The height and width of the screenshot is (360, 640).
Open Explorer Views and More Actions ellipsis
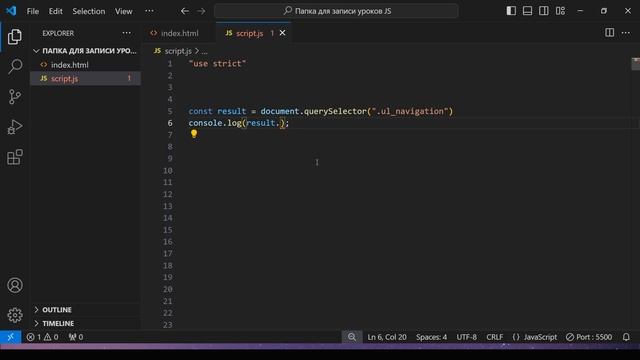[127, 33]
